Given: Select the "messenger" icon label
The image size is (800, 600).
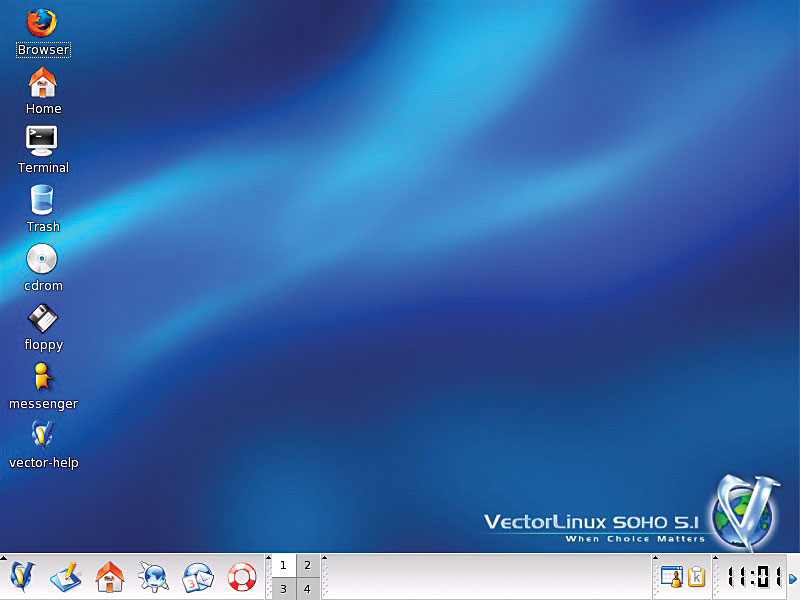Looking at the screenshot, I should pos(43,404).
